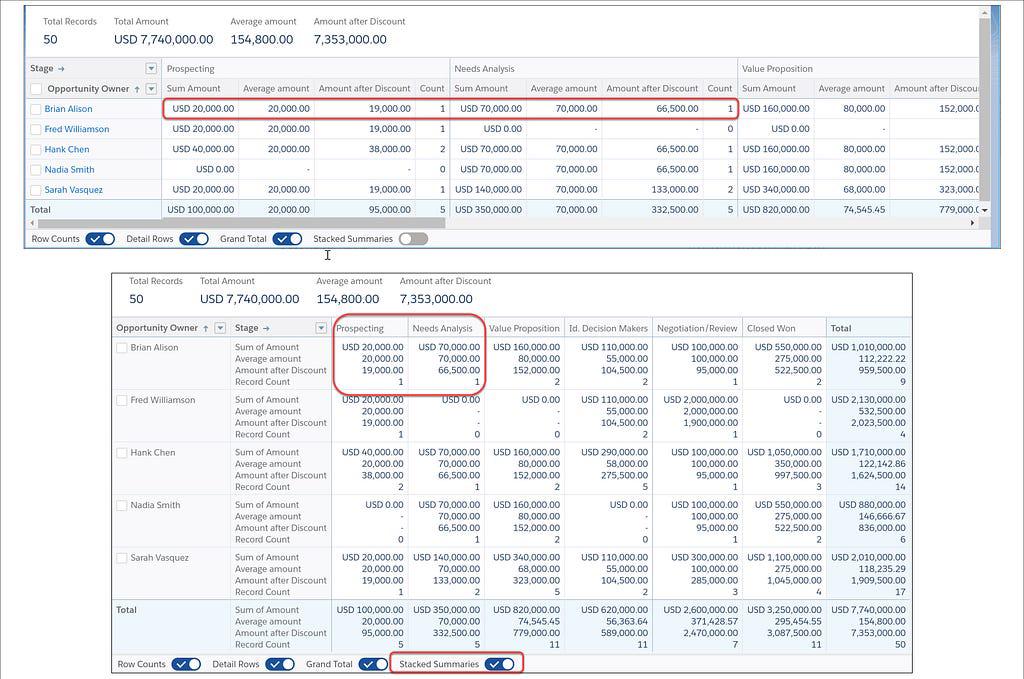
Task: Click the Stage arrow icon in bottom report header
Action: click(267, 328)
